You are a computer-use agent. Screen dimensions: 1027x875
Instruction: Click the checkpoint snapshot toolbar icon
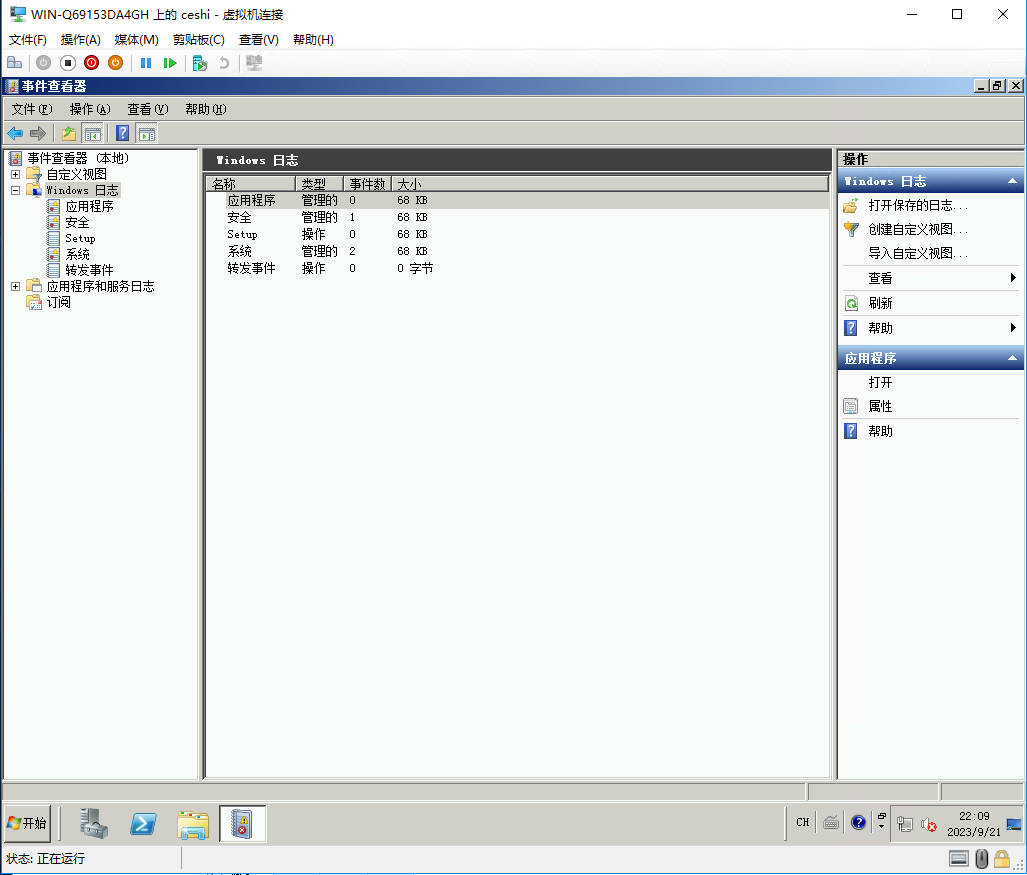pyautogui.click(x=200, y=63)
